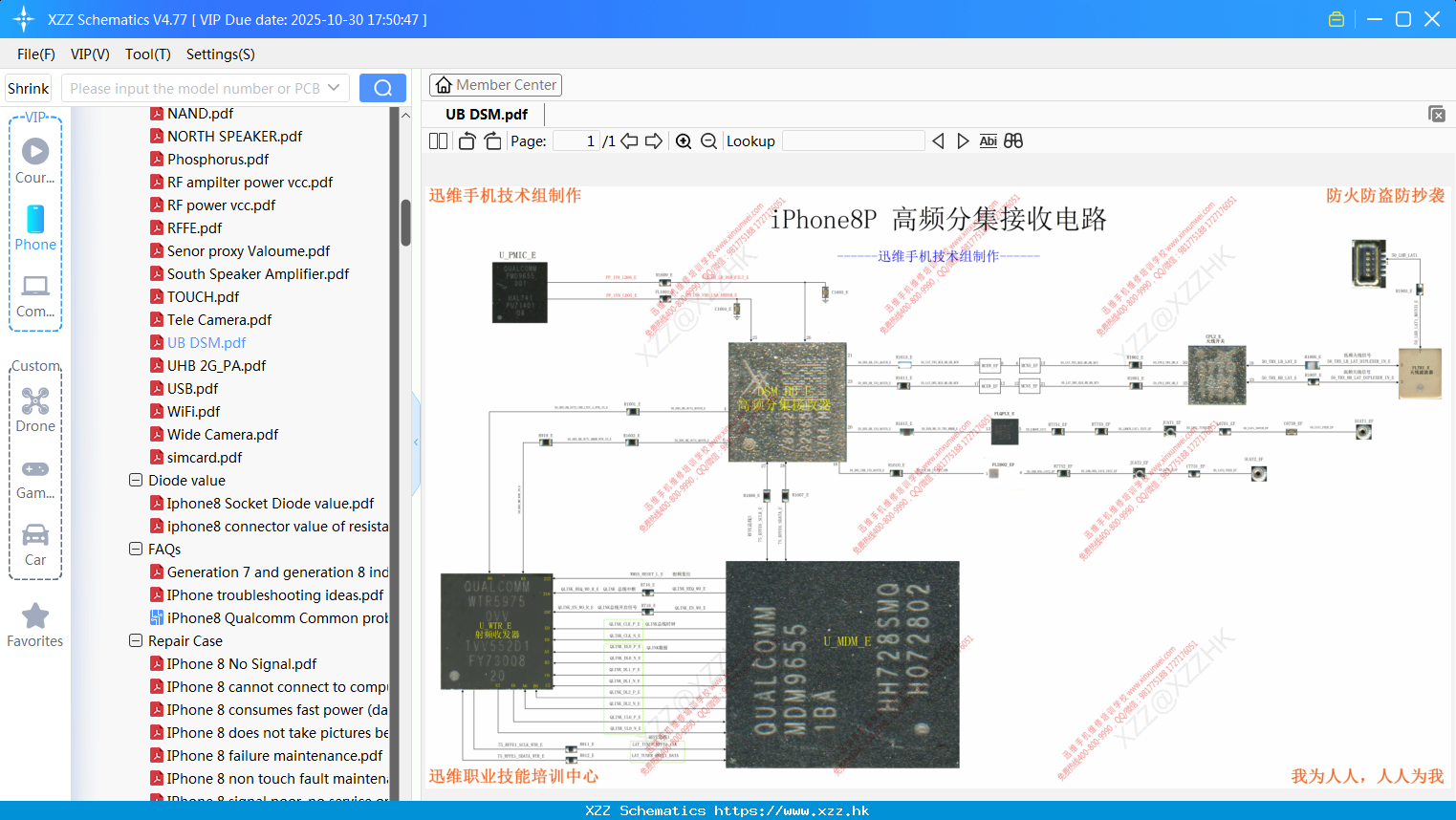The height and width of the screenshot is (820, 1456).
Task: Open Senor proxy Valoume.pdf
Action: 249,250
